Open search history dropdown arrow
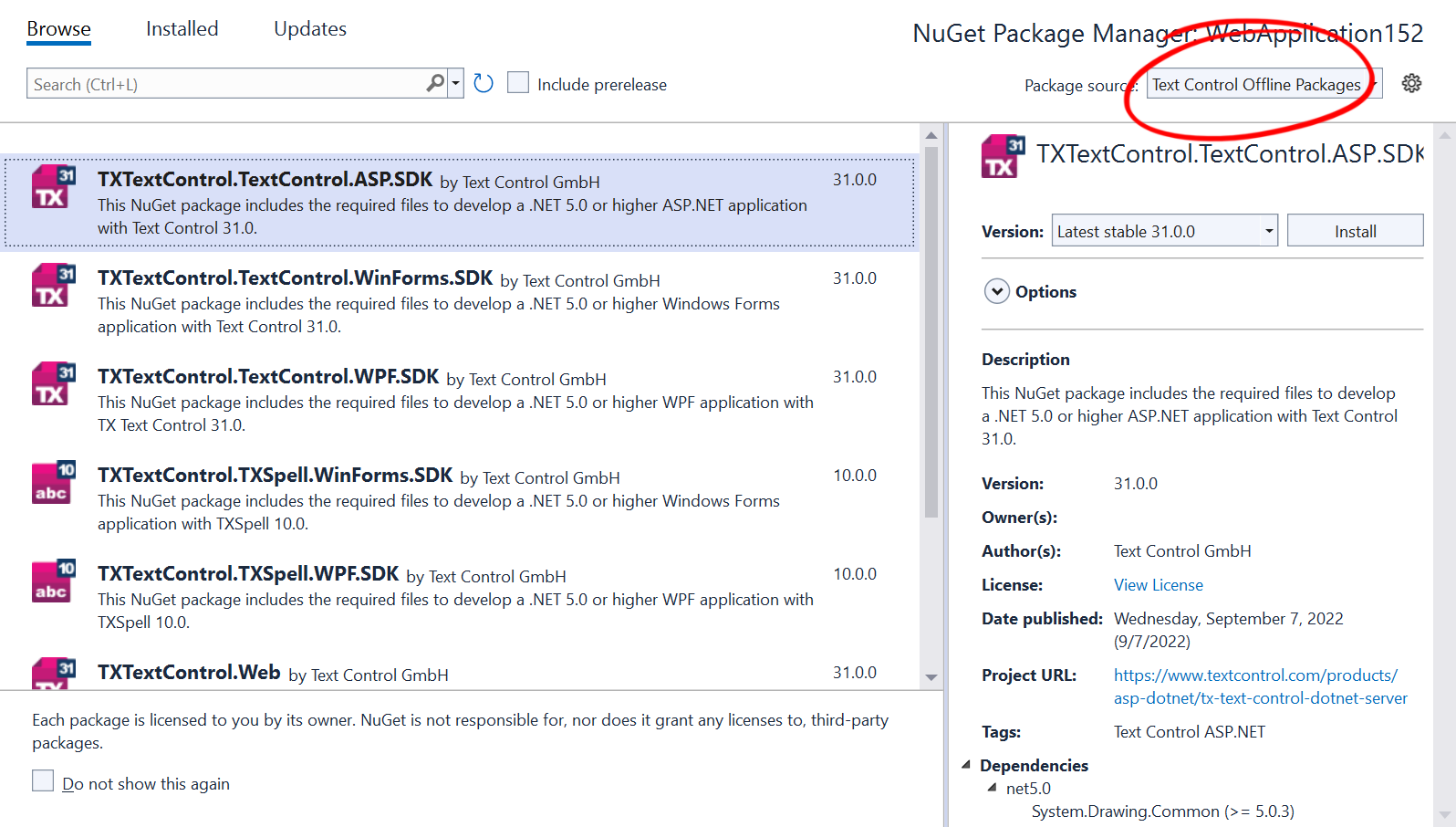 coord(456,84)
